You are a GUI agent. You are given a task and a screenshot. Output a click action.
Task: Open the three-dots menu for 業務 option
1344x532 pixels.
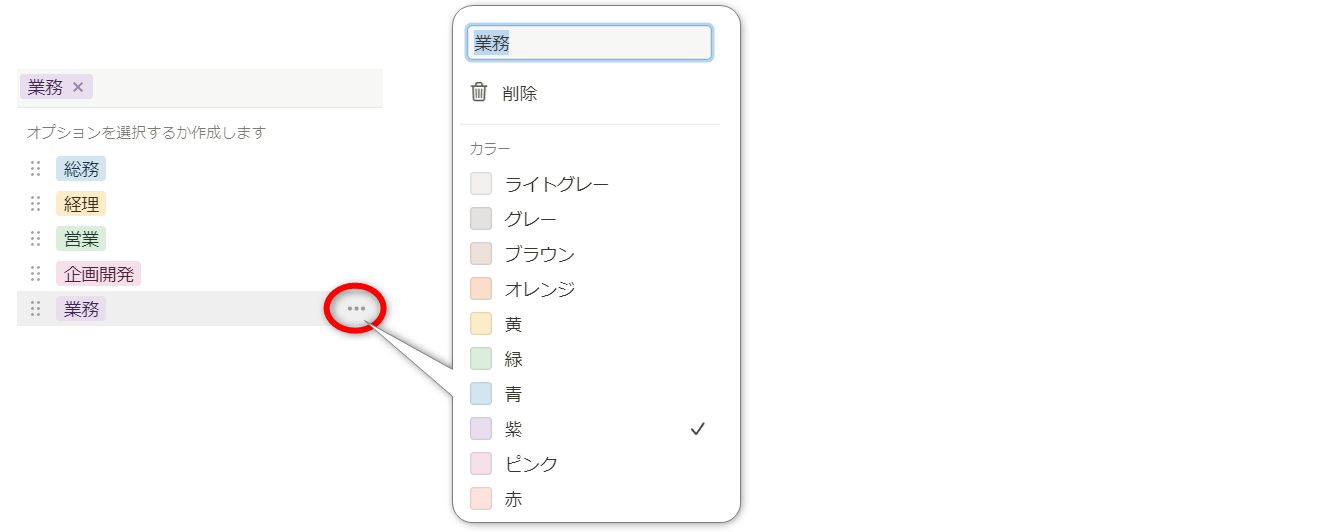[x=356, y=309]
